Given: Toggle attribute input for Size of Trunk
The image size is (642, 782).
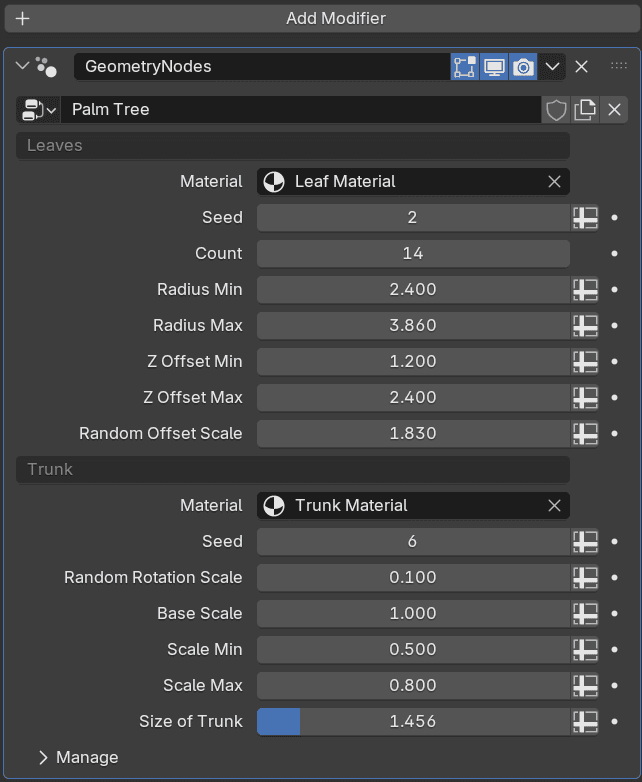Looking at the screenshot, I should pos(585,721).
